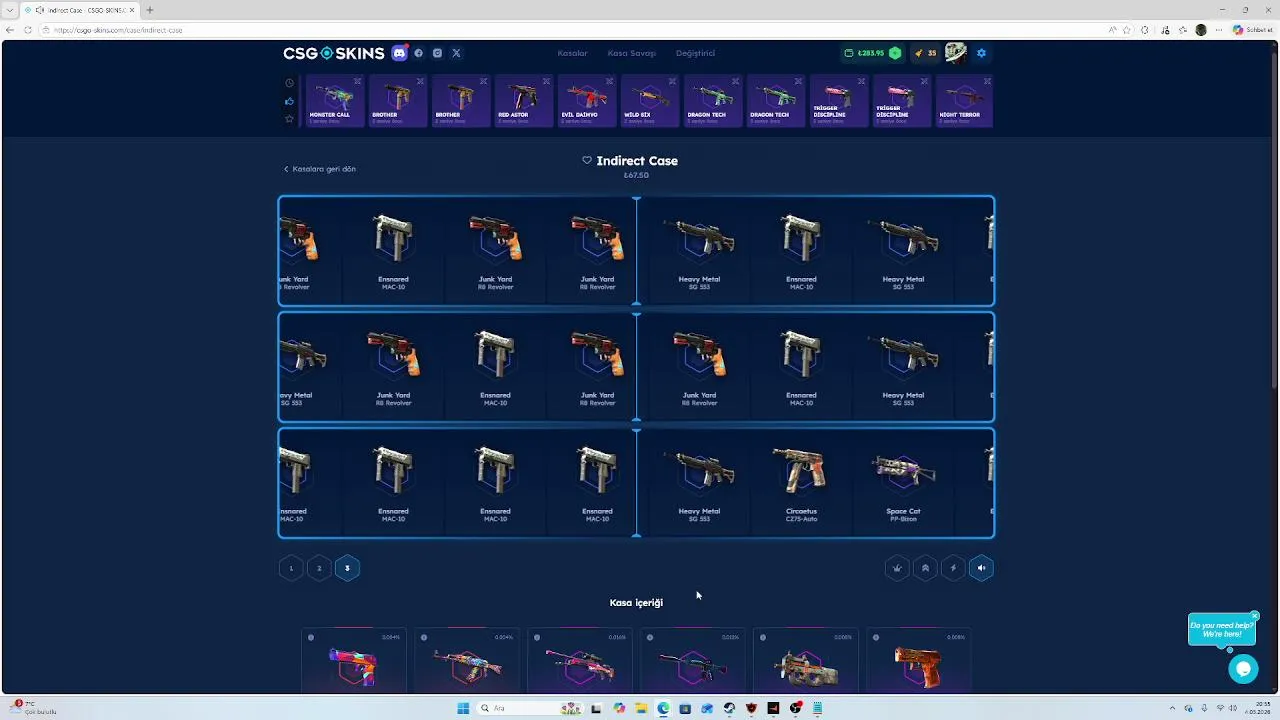Open Steam from taskbar
The image size is (1280, 720).
[x=729, y=708]
